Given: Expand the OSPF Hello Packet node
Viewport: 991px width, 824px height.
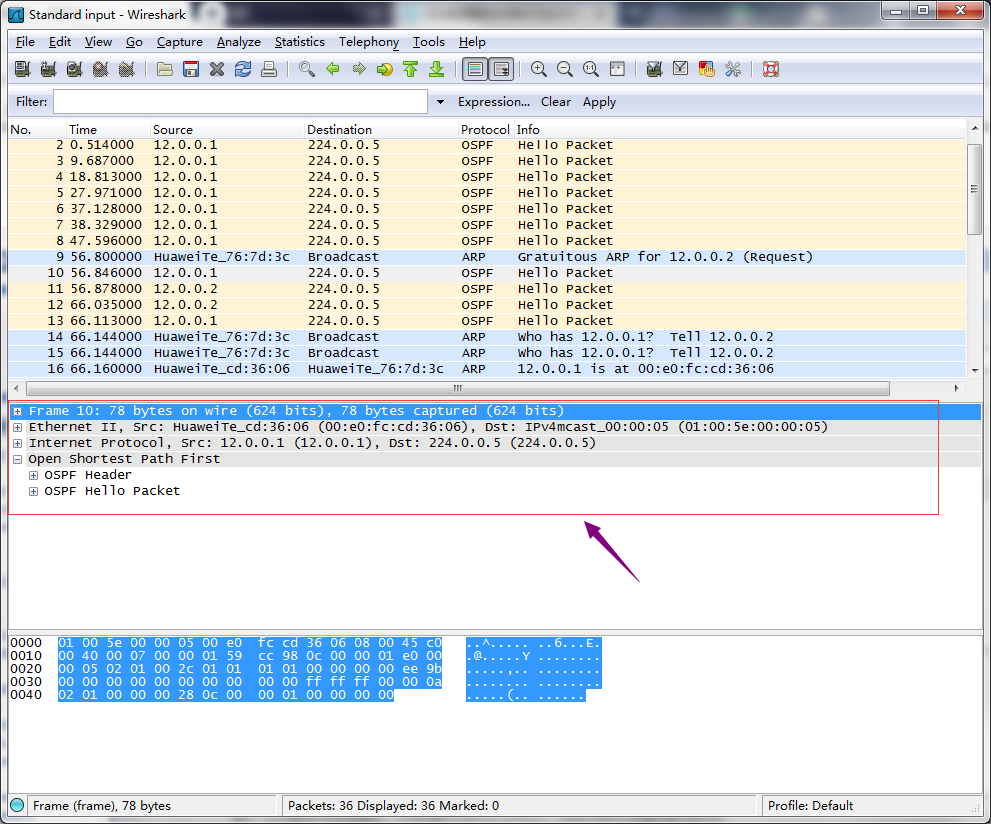Looking at the screenshot, I should pos(33,491).
